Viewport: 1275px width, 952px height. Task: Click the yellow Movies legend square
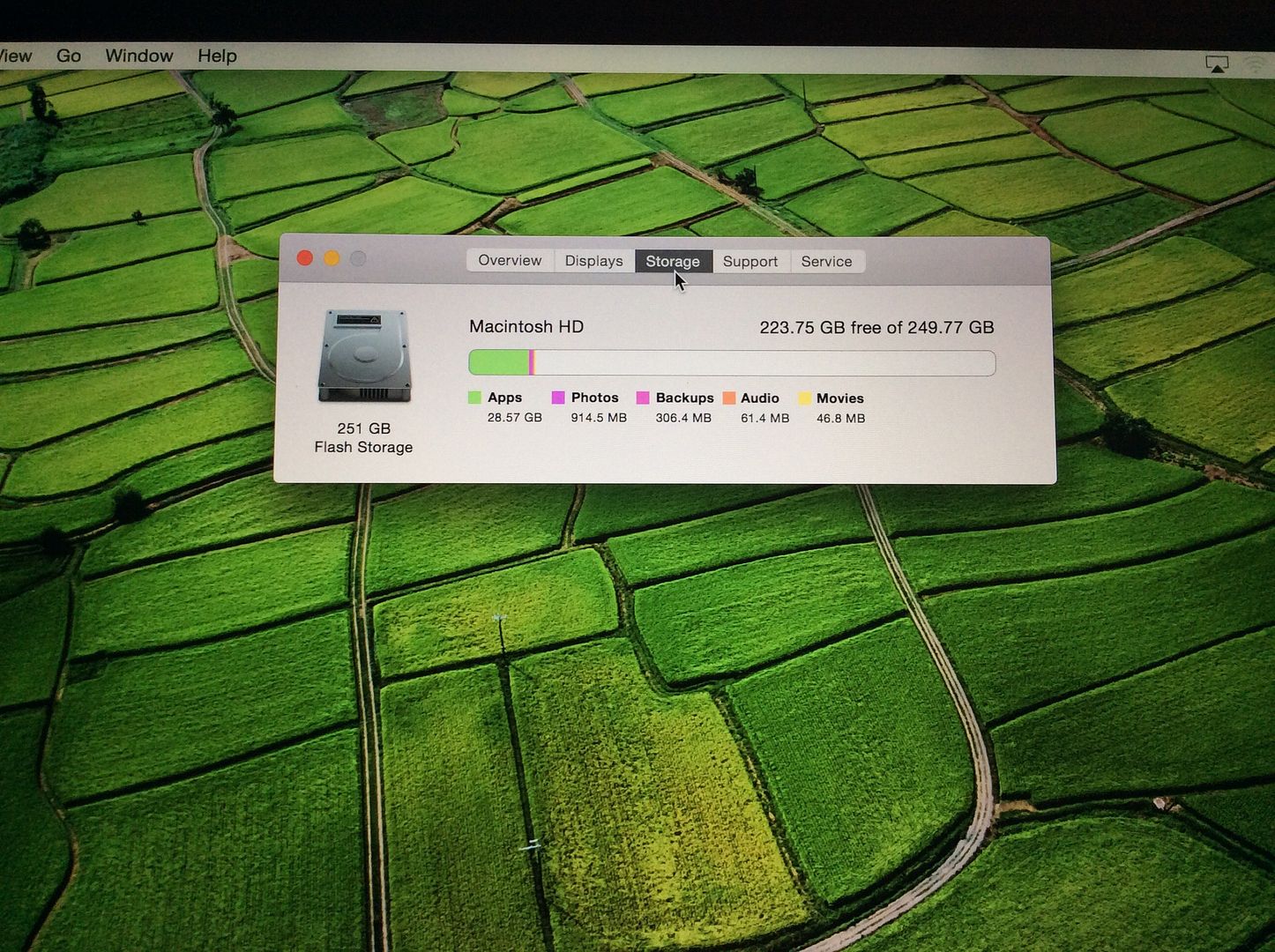click(x=804, y=398)
